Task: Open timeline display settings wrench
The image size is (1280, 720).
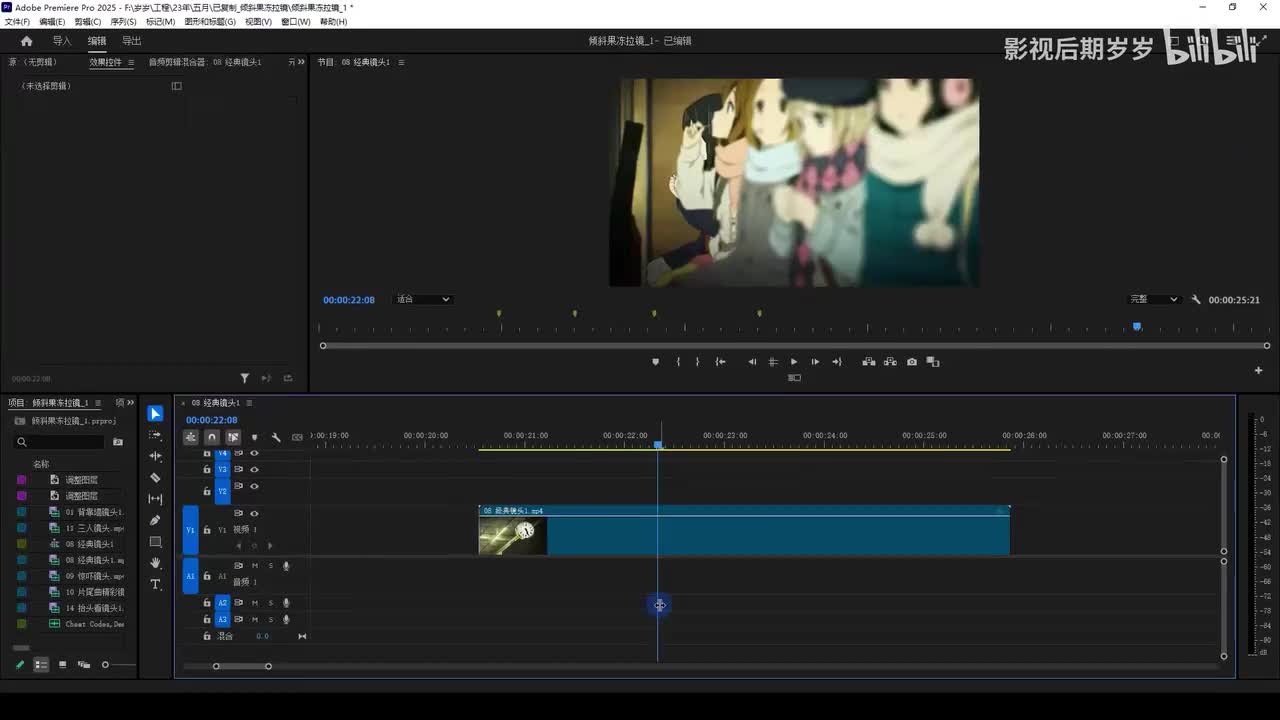Action: coord(276,437)
